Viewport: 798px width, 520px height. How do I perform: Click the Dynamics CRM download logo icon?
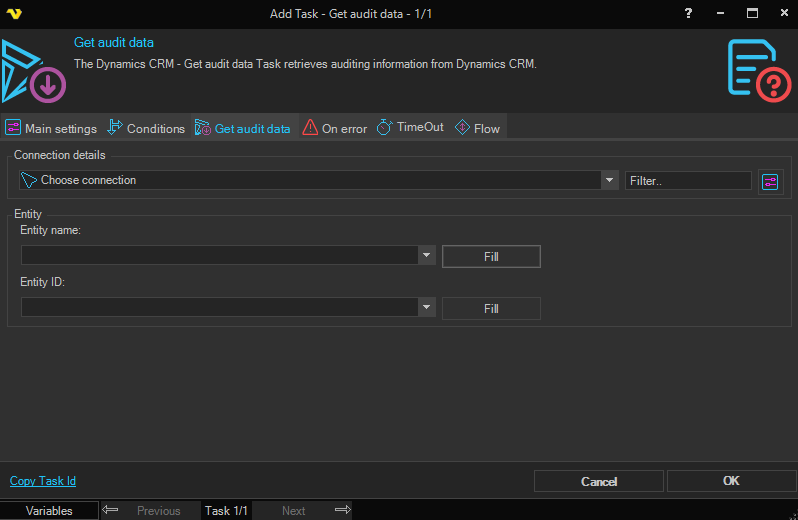pos(33,72)
